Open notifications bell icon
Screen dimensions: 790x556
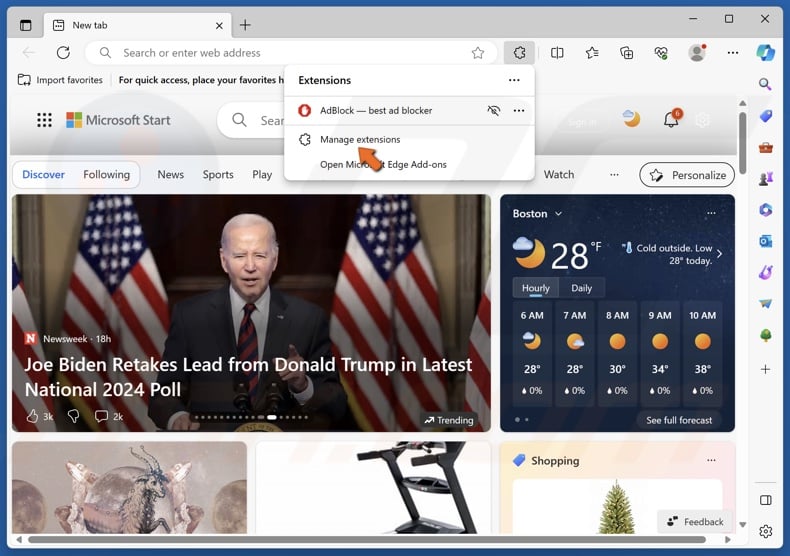[x=672, y=119]
